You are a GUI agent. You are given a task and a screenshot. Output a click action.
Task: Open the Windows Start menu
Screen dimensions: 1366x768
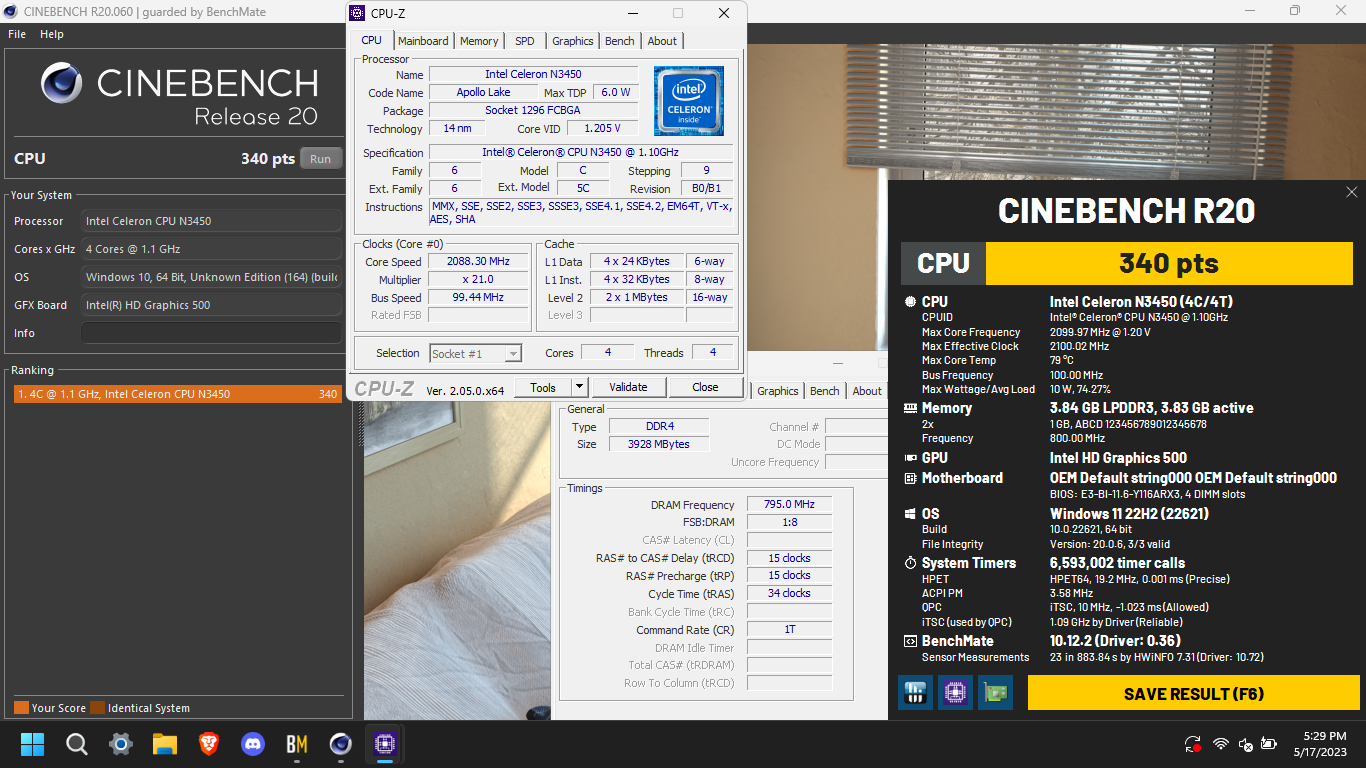tap(33, 744)
